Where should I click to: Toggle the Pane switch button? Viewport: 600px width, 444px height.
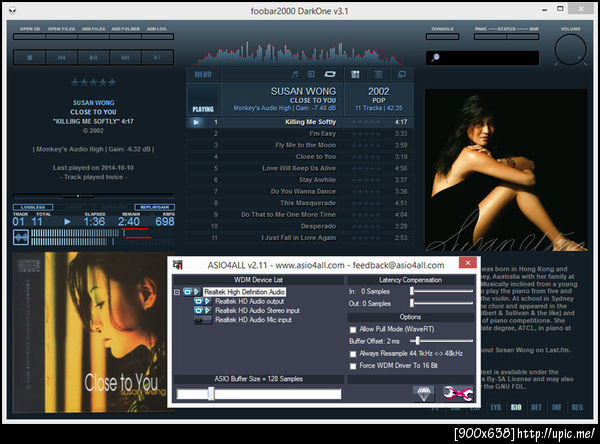490,37
